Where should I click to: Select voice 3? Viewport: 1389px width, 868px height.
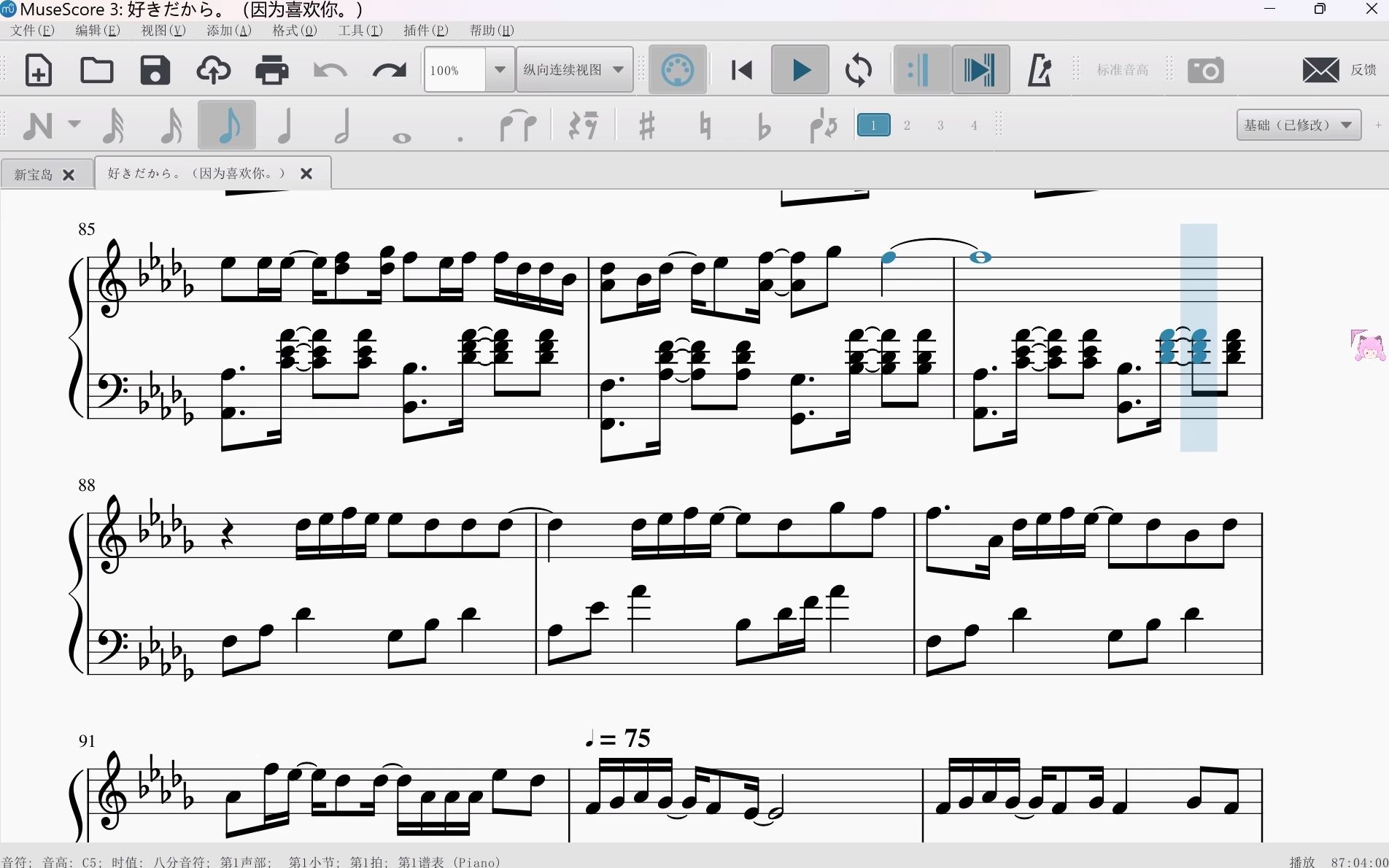940,125
